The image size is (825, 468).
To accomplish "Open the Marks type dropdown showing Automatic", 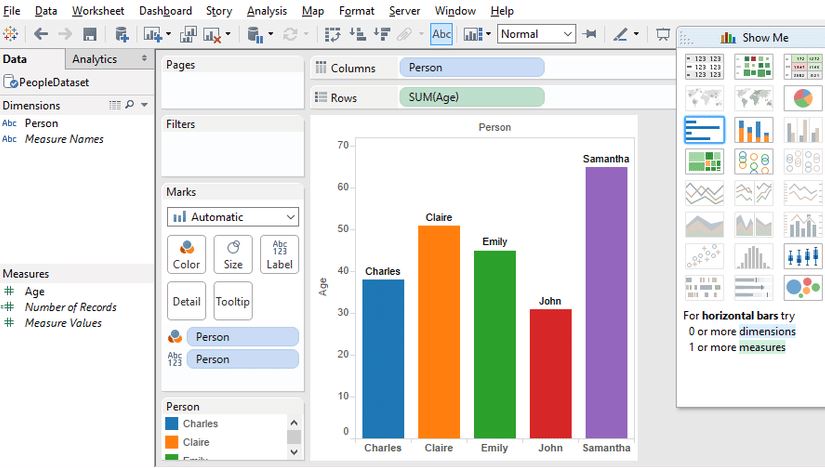I will click(x=233, y=217).
